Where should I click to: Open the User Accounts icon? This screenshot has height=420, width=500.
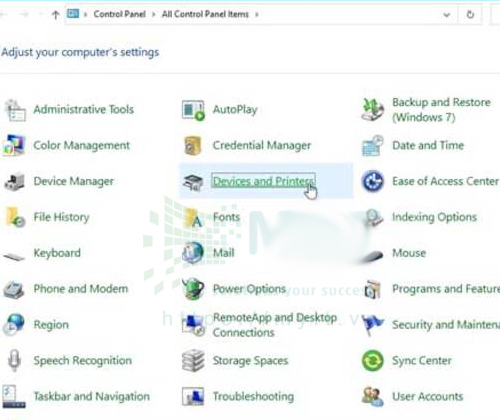click(x=372, y=397)
